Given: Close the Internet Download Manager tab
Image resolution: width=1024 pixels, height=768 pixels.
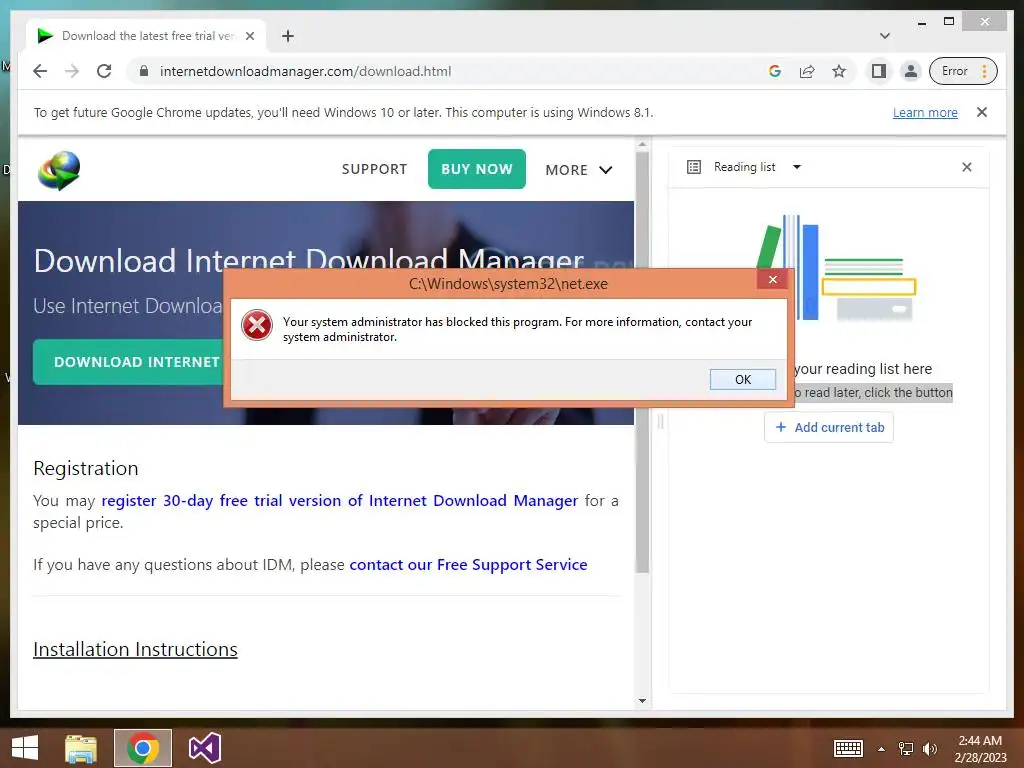Looking at the screenshot, I should [250, 36].
